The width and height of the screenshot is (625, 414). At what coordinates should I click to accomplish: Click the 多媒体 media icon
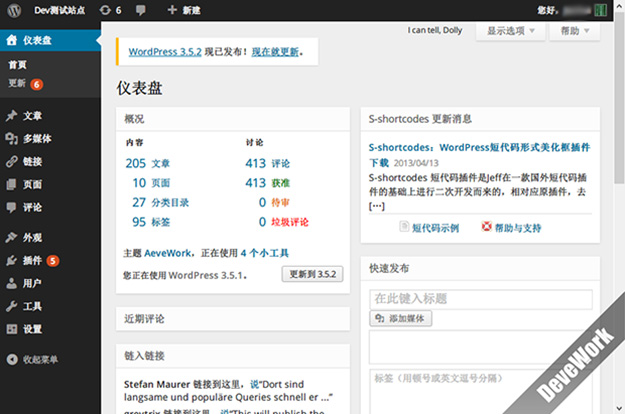coord(12,138)
